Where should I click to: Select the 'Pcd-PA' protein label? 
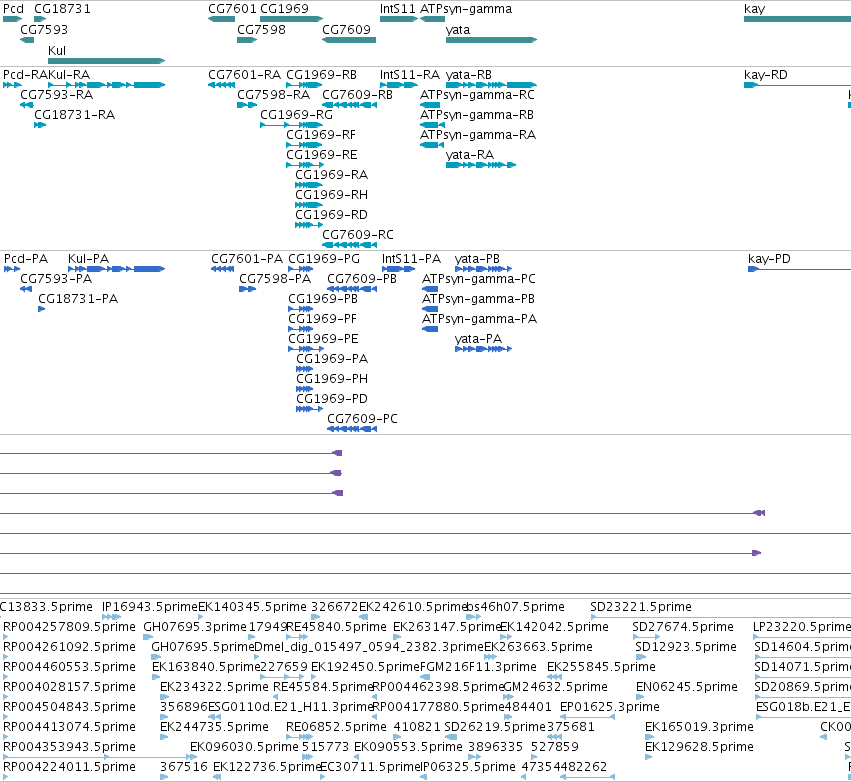click(x=26, y=259)
